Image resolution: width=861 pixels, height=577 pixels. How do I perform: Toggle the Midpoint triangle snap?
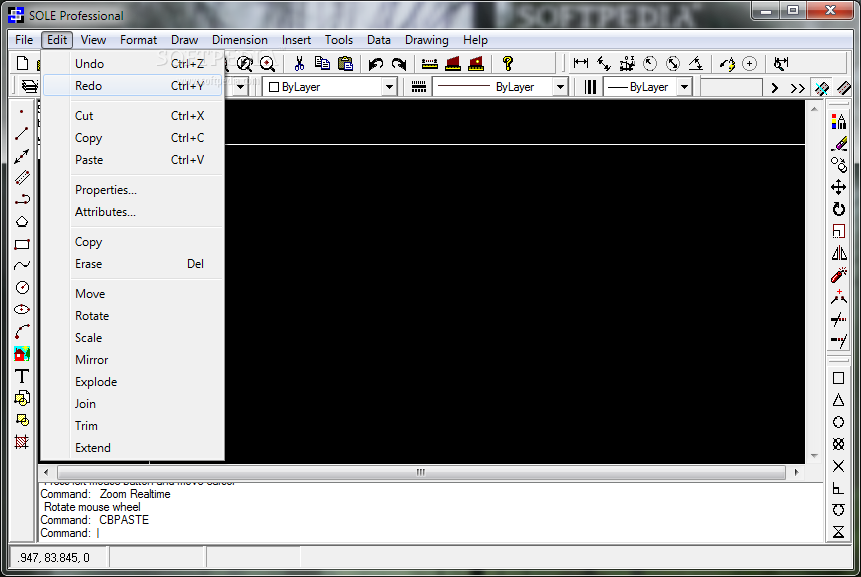coord(838,400)
